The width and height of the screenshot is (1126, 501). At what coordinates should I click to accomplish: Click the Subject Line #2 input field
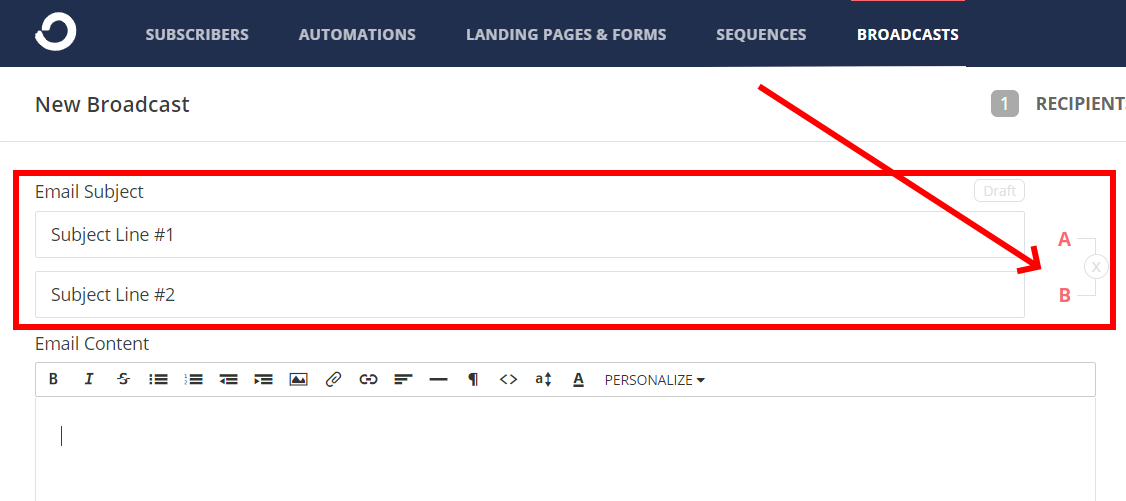[x=530, y=294]
